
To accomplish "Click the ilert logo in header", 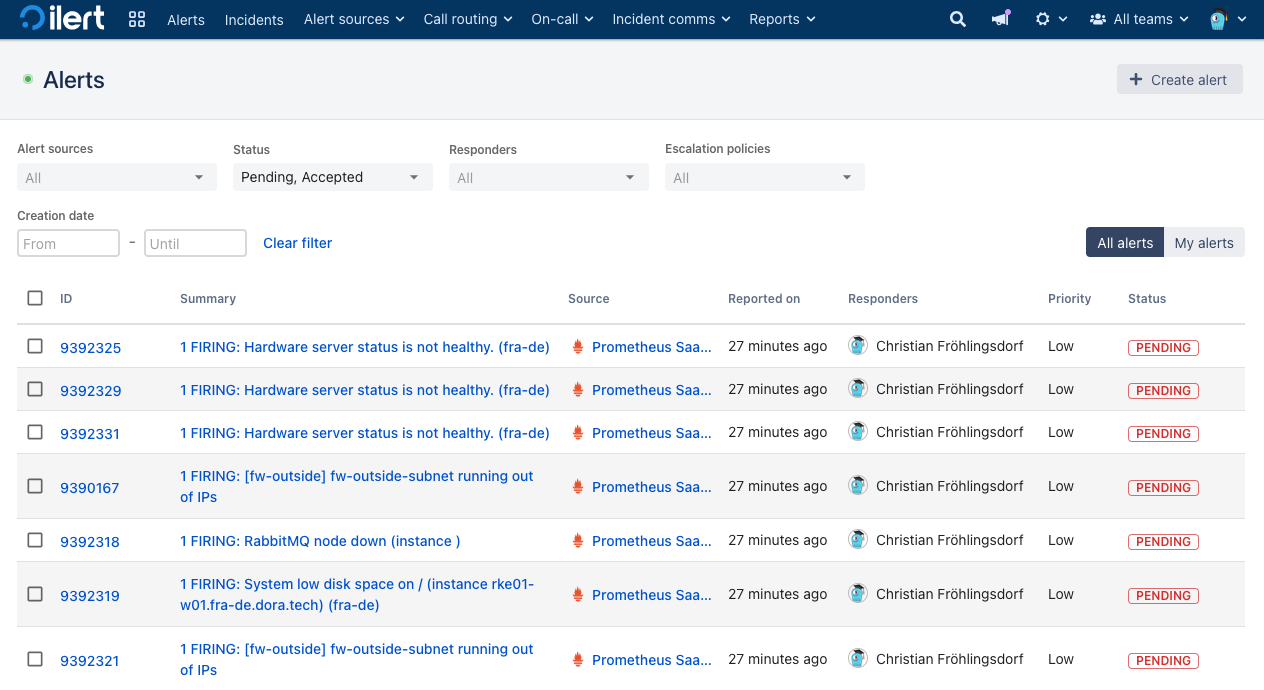I will (62, 19).
